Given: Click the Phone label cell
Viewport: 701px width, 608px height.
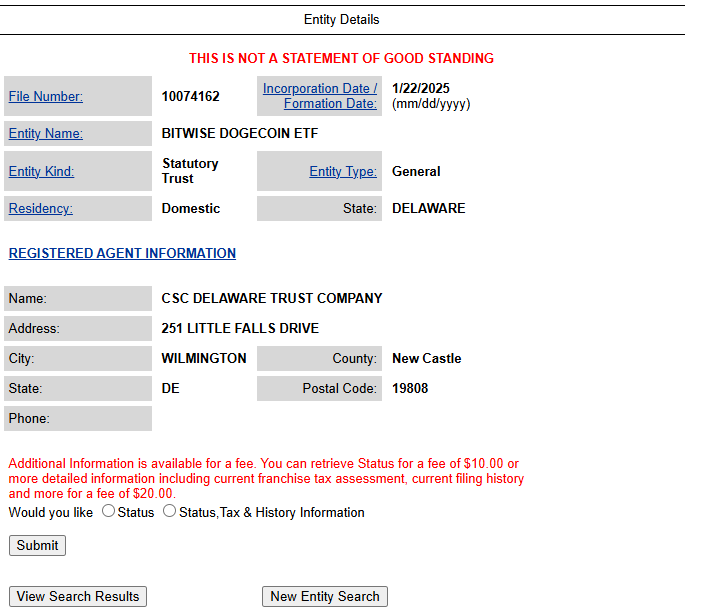Looking at the screenshot, I should click(78, 418).
